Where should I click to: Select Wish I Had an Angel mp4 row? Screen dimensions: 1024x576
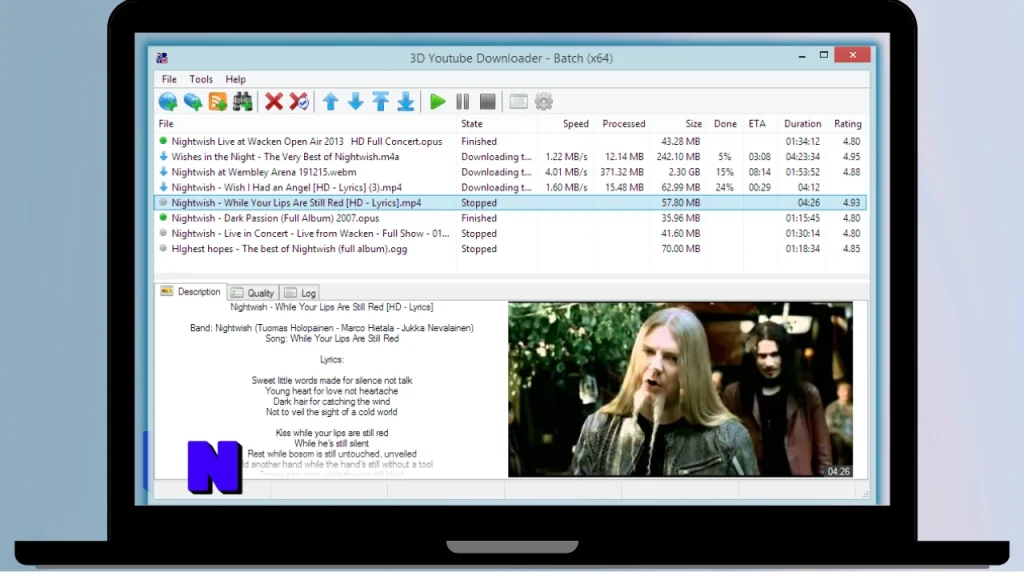pos(511,187)
